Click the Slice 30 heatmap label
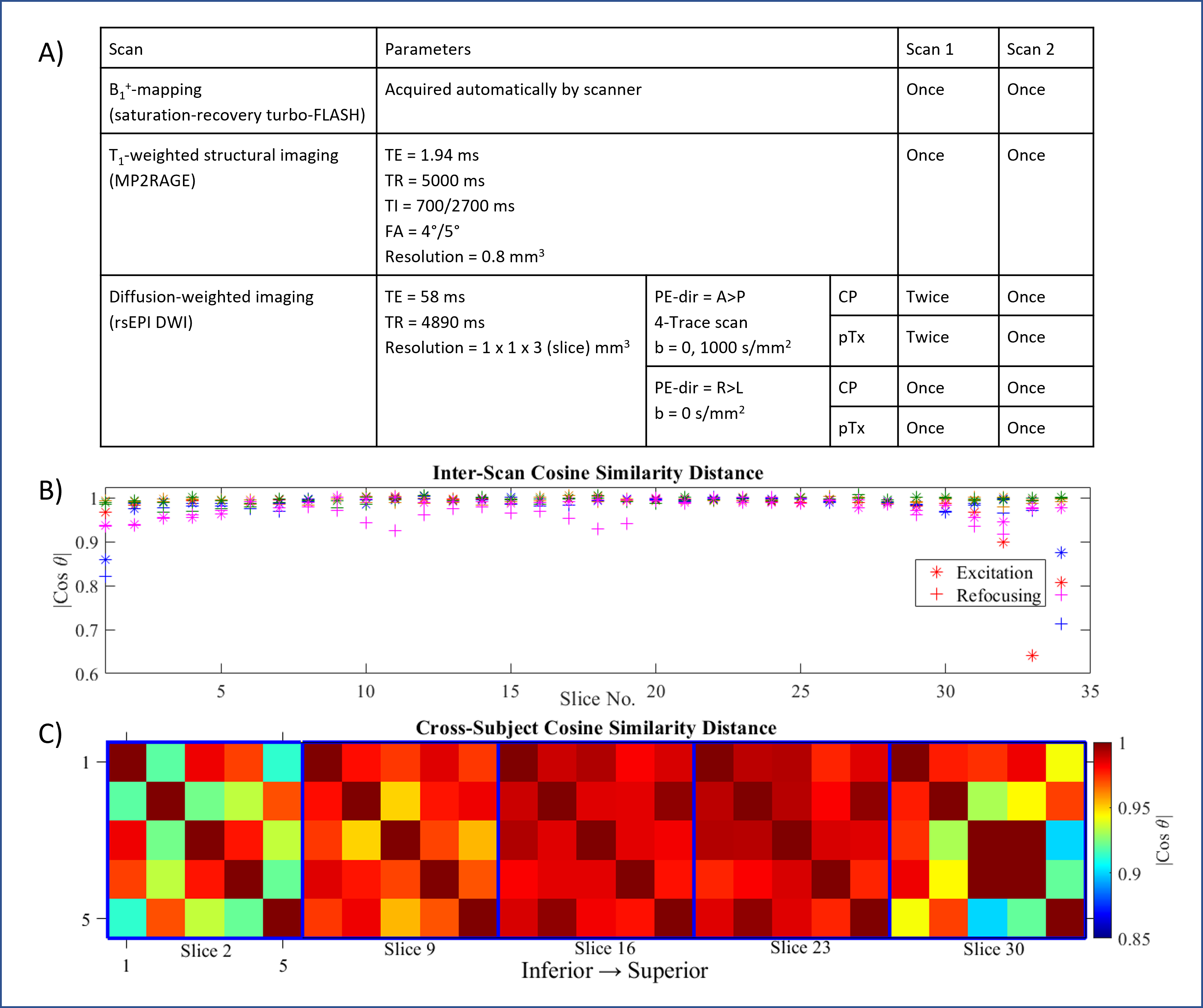 point(993,950)
